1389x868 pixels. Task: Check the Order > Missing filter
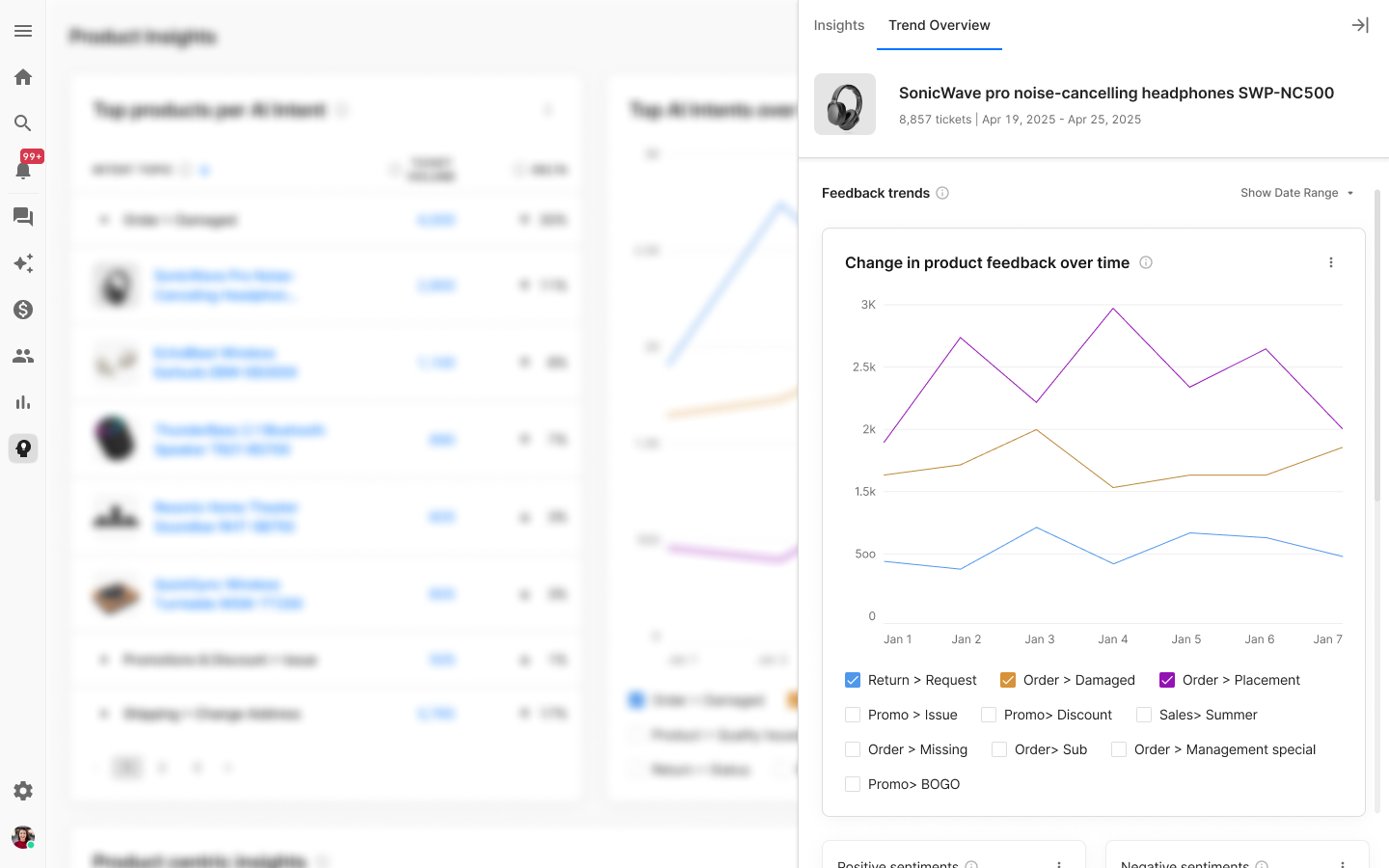click(853, 749)
